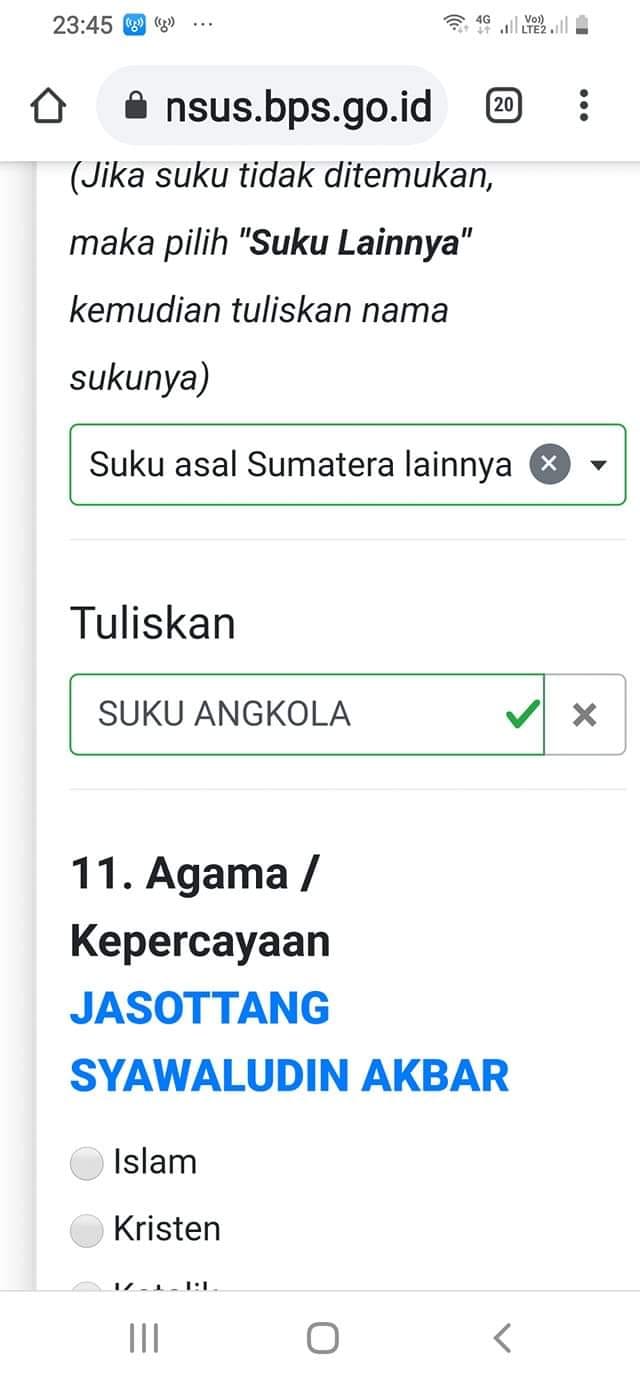Image resolution: width=640 pixels, height=1386 pixels.
Task: Select the Kristen radio option
Action: 87,1230
